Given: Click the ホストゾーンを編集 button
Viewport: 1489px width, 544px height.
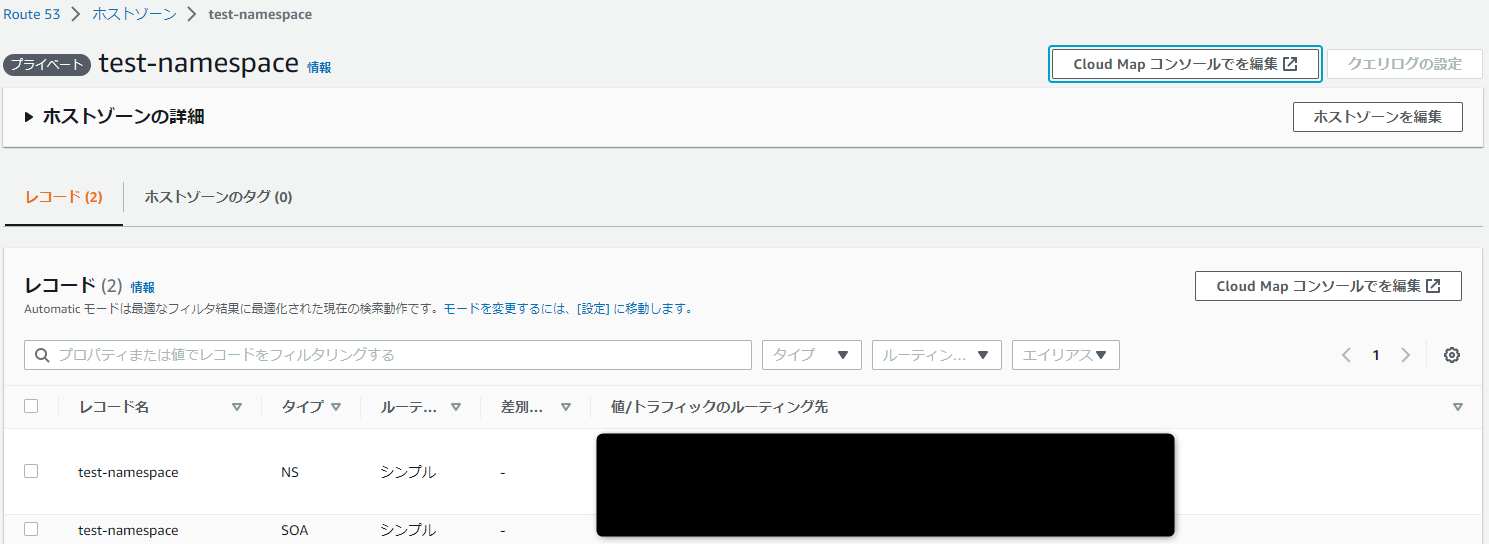Looking at the screenshot, I should (x=1377, y=117).
